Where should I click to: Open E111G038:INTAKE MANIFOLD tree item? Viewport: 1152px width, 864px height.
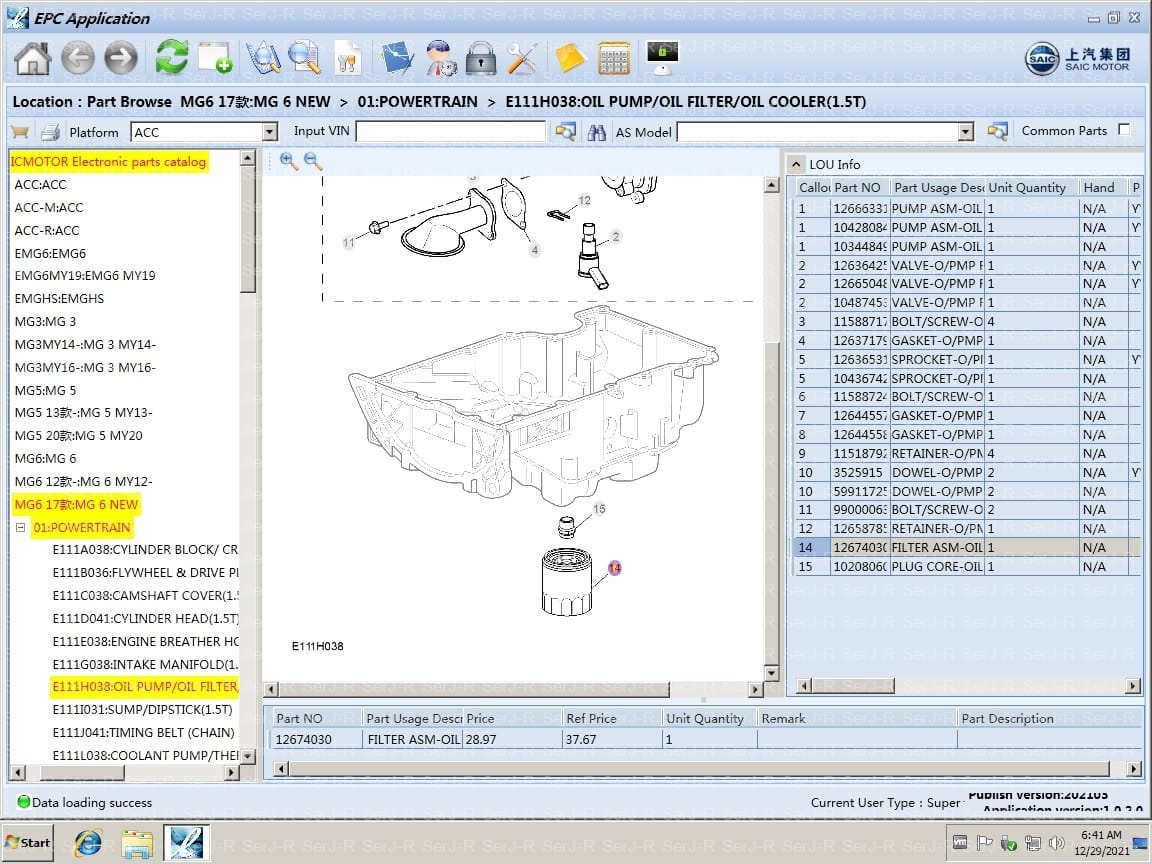145,664
